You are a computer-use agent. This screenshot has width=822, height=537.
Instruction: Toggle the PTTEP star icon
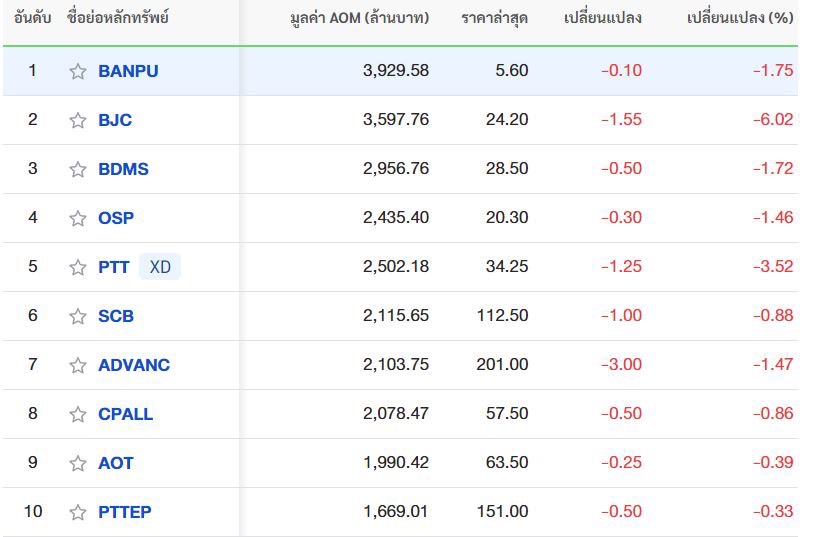pos(78,512)
